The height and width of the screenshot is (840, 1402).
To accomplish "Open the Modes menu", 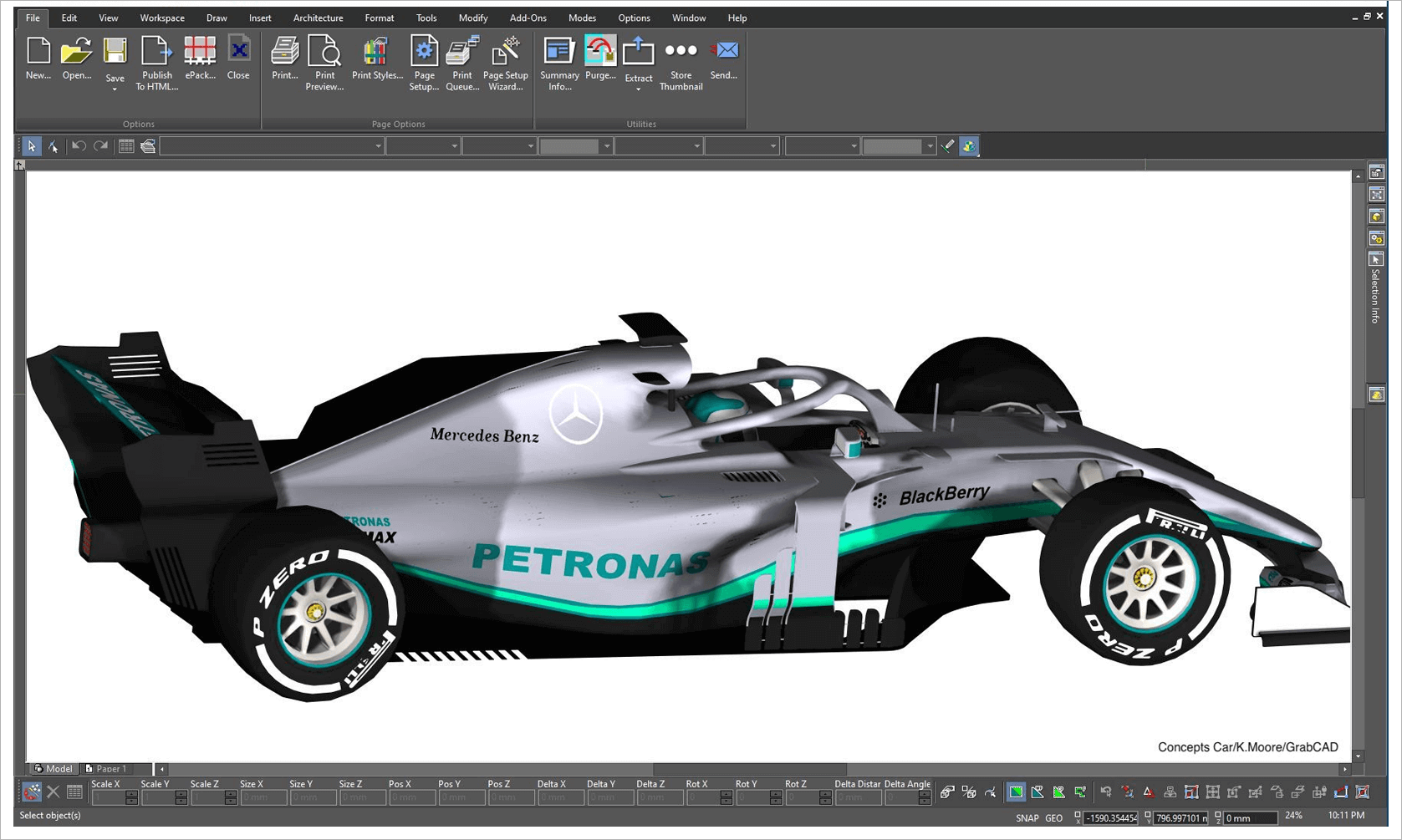I will [x=582, y=18].
